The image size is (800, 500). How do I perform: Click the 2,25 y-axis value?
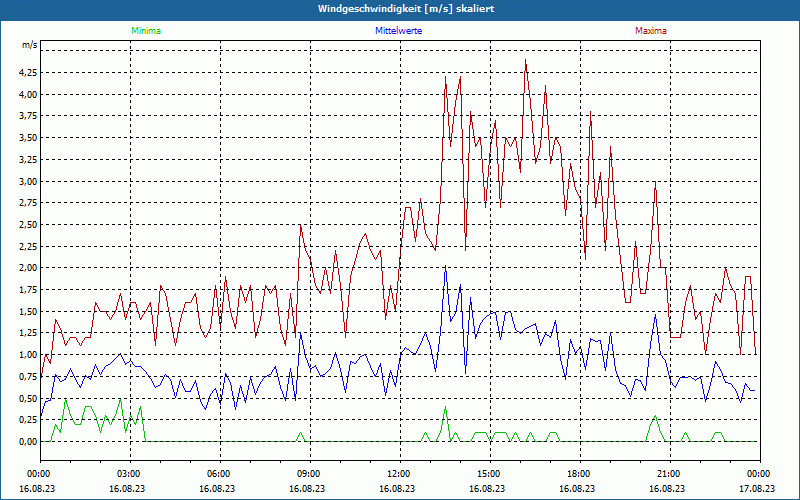[28, 246]
